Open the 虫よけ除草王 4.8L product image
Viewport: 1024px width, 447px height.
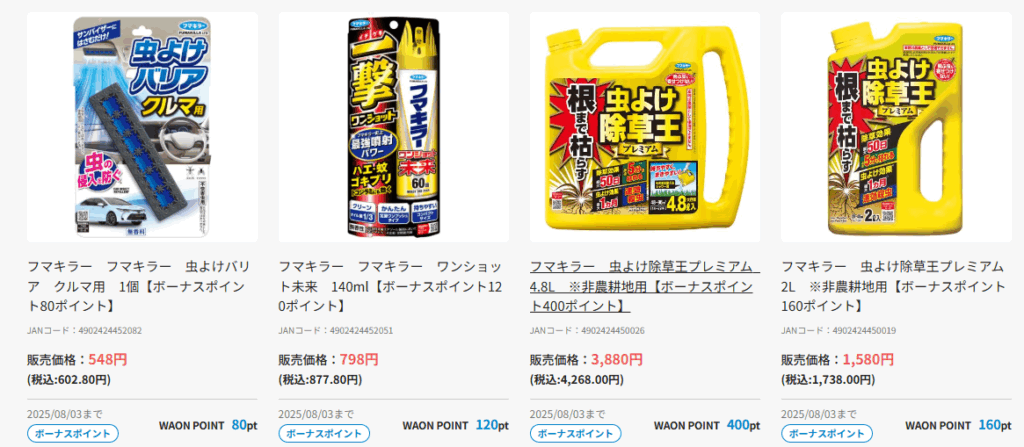(645, 127)
